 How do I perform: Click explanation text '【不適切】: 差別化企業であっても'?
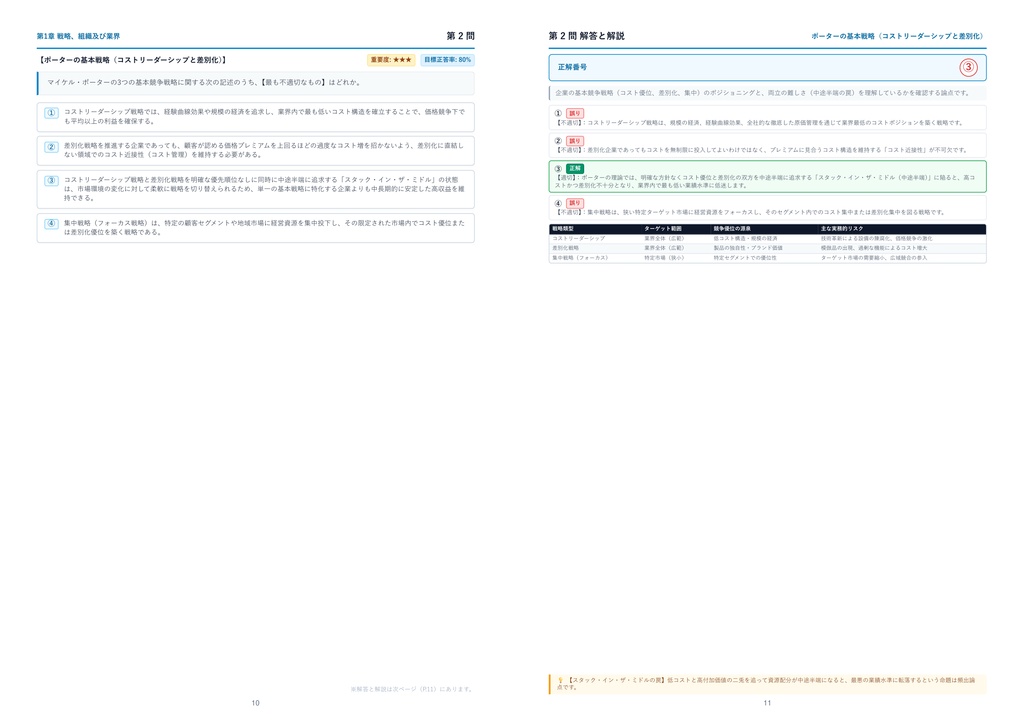761,150
